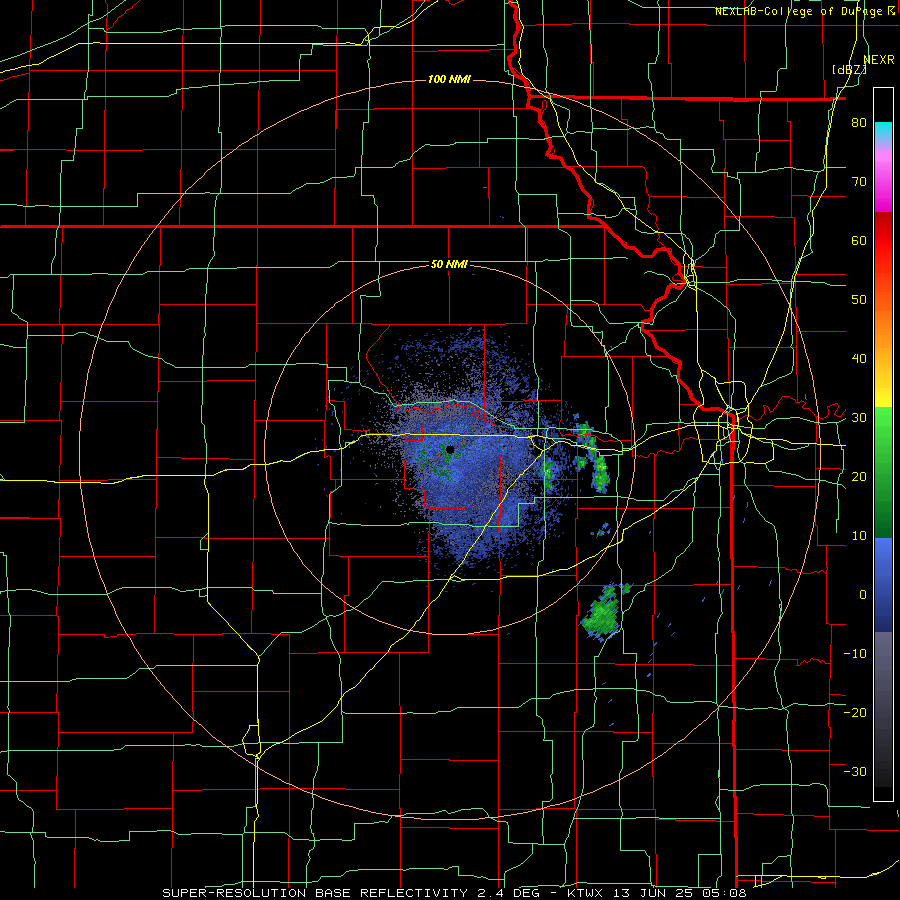Click the [dBZ] legend unit label

point(849,70)
